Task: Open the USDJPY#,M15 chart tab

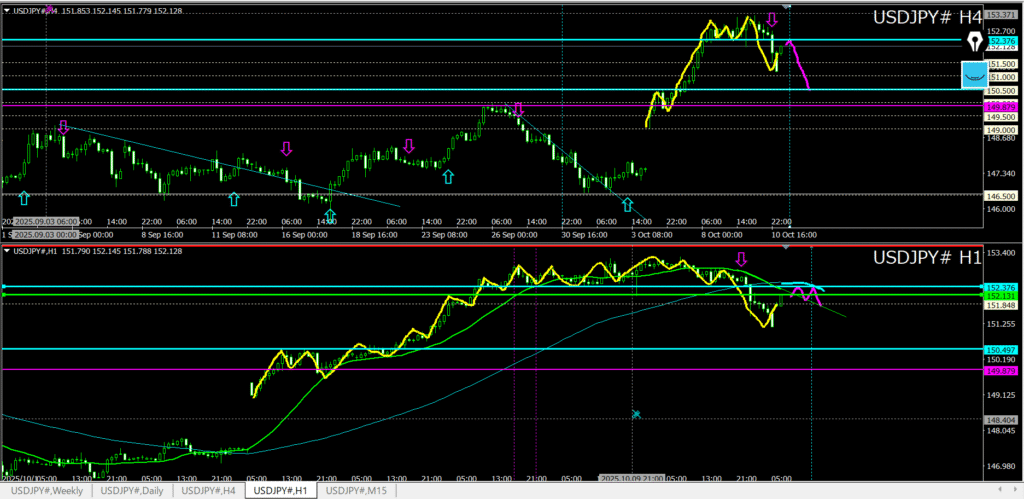Action: click(x=357, y=490)
